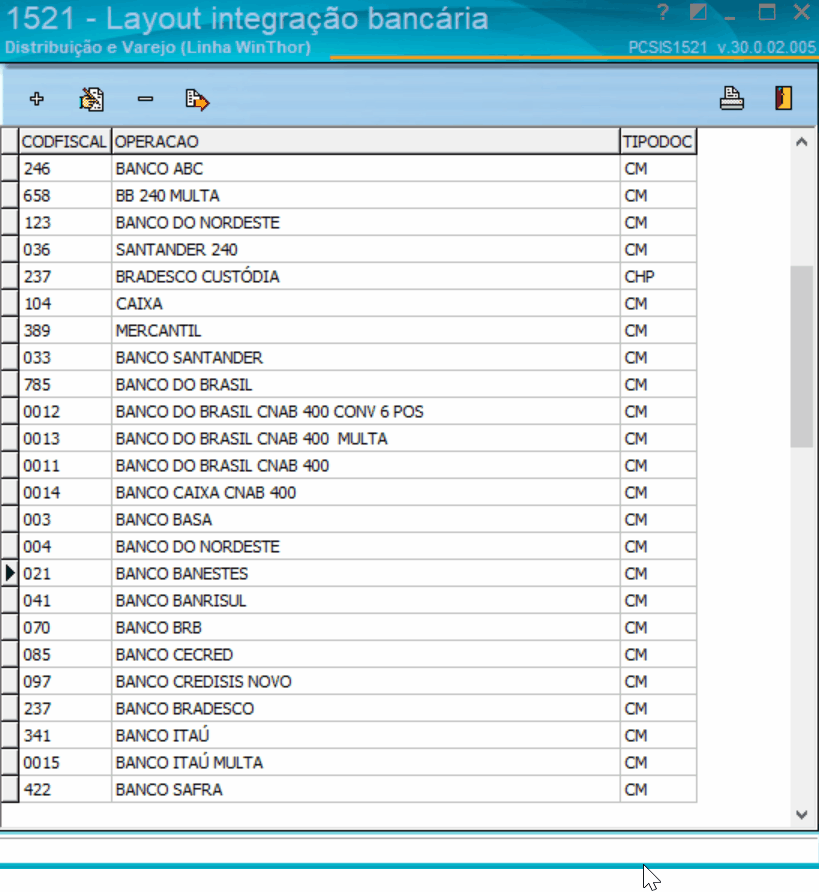Image resolution: width=819 pixels, height=892 pixels.
Task: Sort by TIPODOC column header
Action: 658,141
